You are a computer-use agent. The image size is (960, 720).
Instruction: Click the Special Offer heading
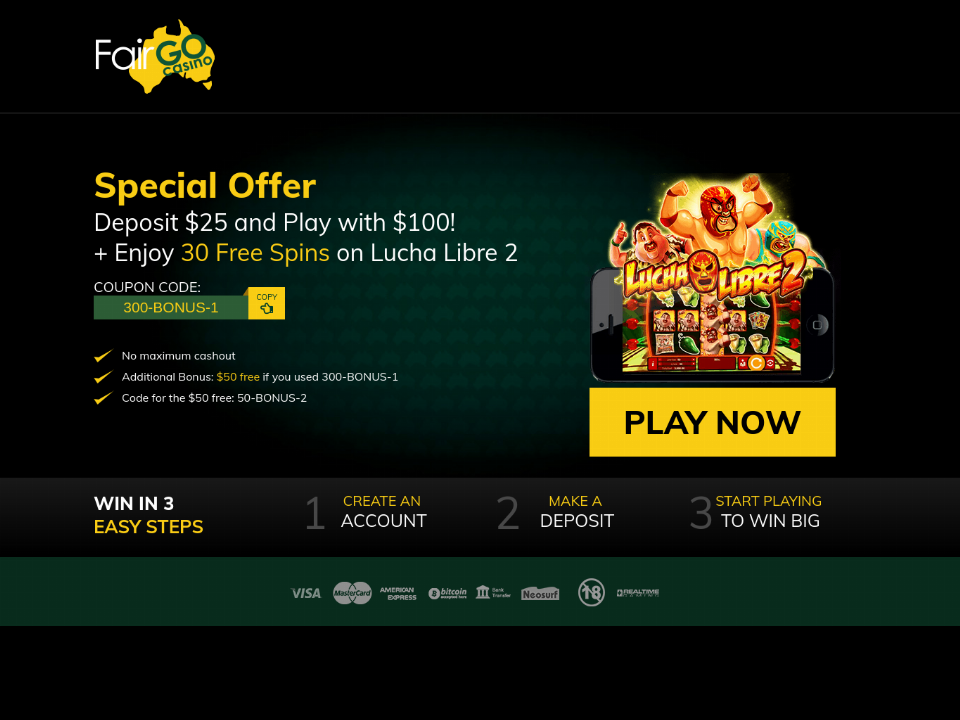click(205, 186)
